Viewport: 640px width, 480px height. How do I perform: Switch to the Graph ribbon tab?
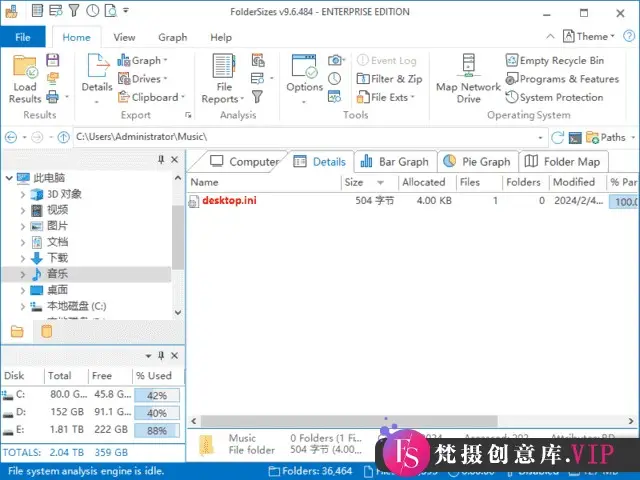click(x=172, y=37)
